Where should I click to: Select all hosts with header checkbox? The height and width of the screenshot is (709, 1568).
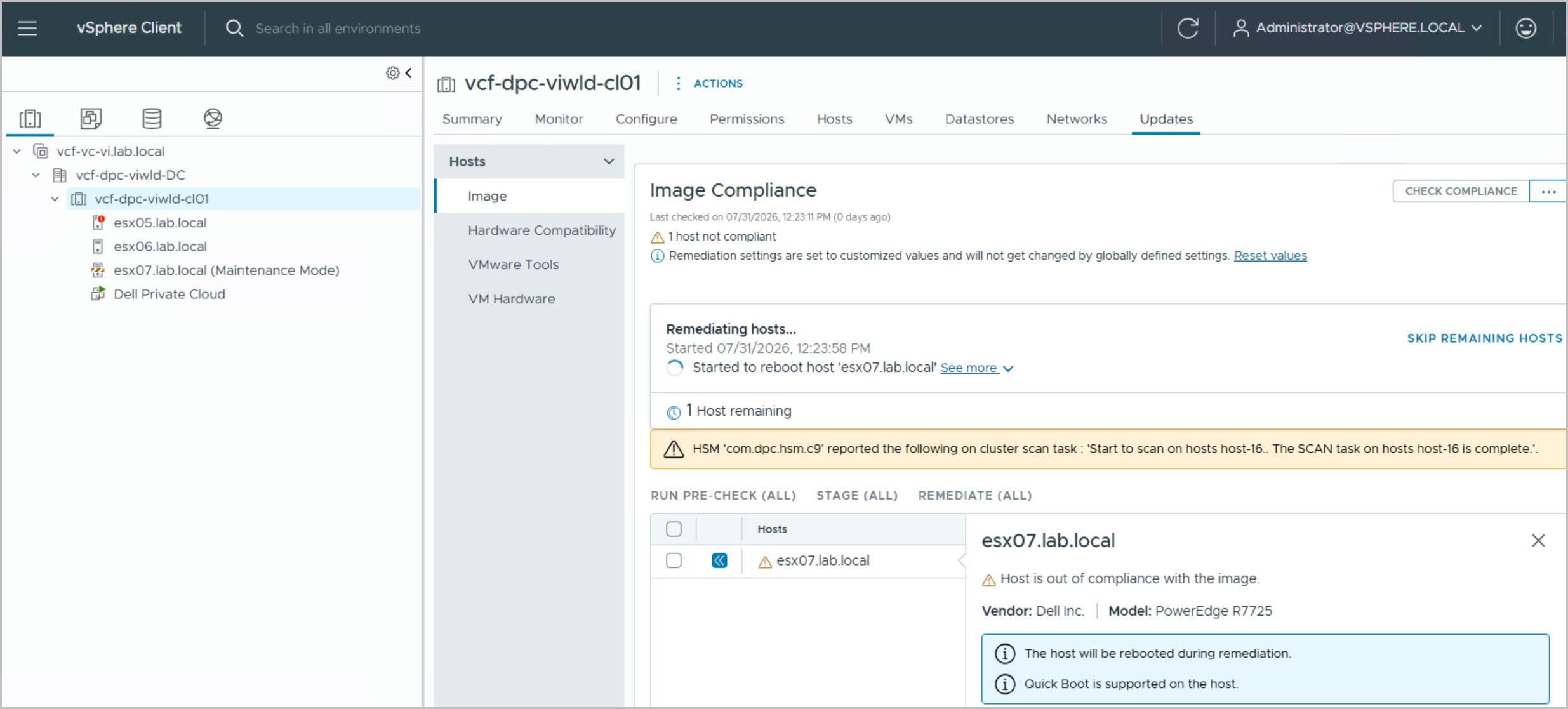[674, 529]
